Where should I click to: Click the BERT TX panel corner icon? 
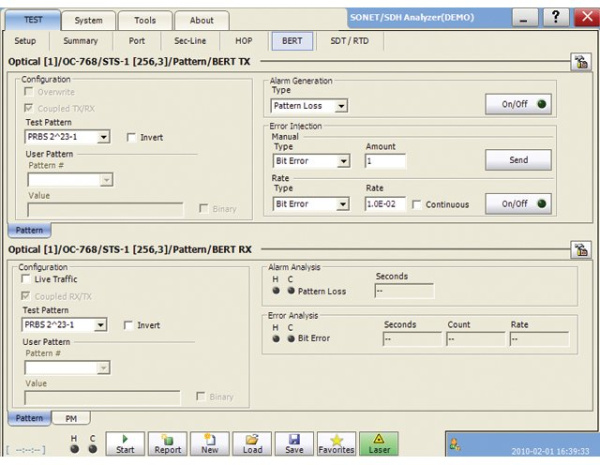click(577, 63)
